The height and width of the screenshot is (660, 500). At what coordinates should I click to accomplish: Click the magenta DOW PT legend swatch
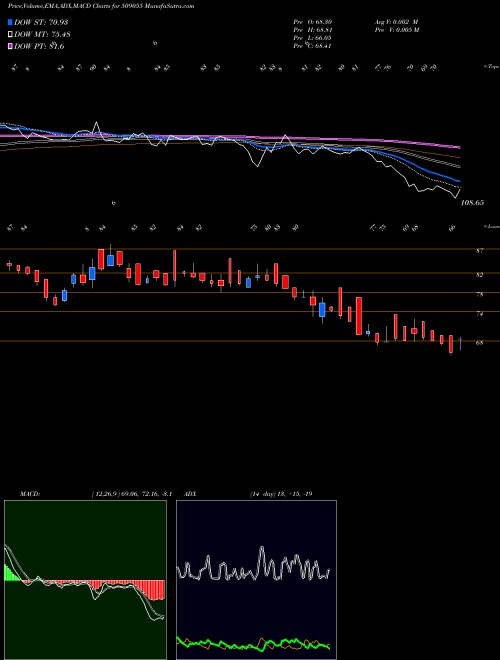coord(11,46)
